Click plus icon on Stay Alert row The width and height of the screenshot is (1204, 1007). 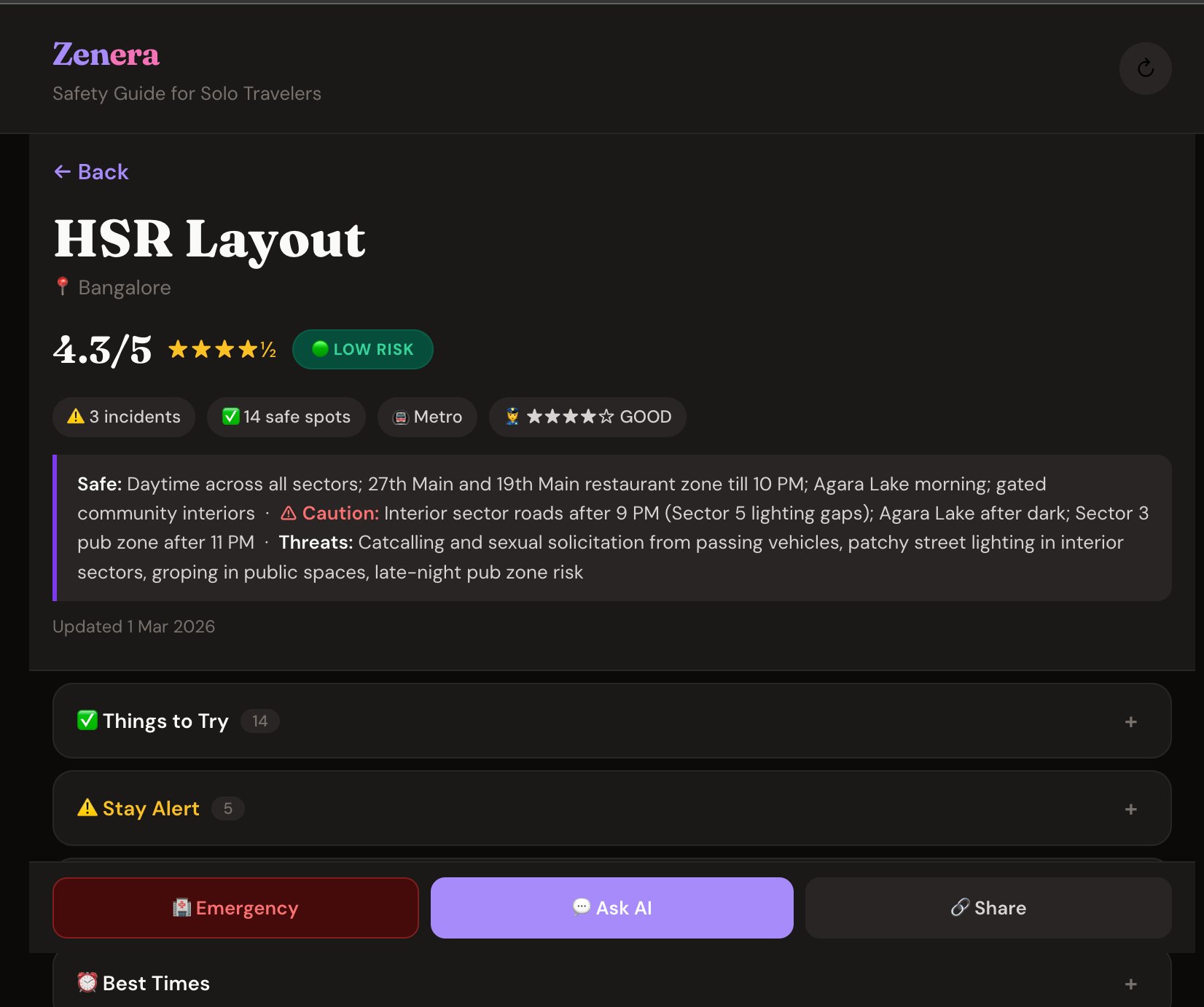1130,809
